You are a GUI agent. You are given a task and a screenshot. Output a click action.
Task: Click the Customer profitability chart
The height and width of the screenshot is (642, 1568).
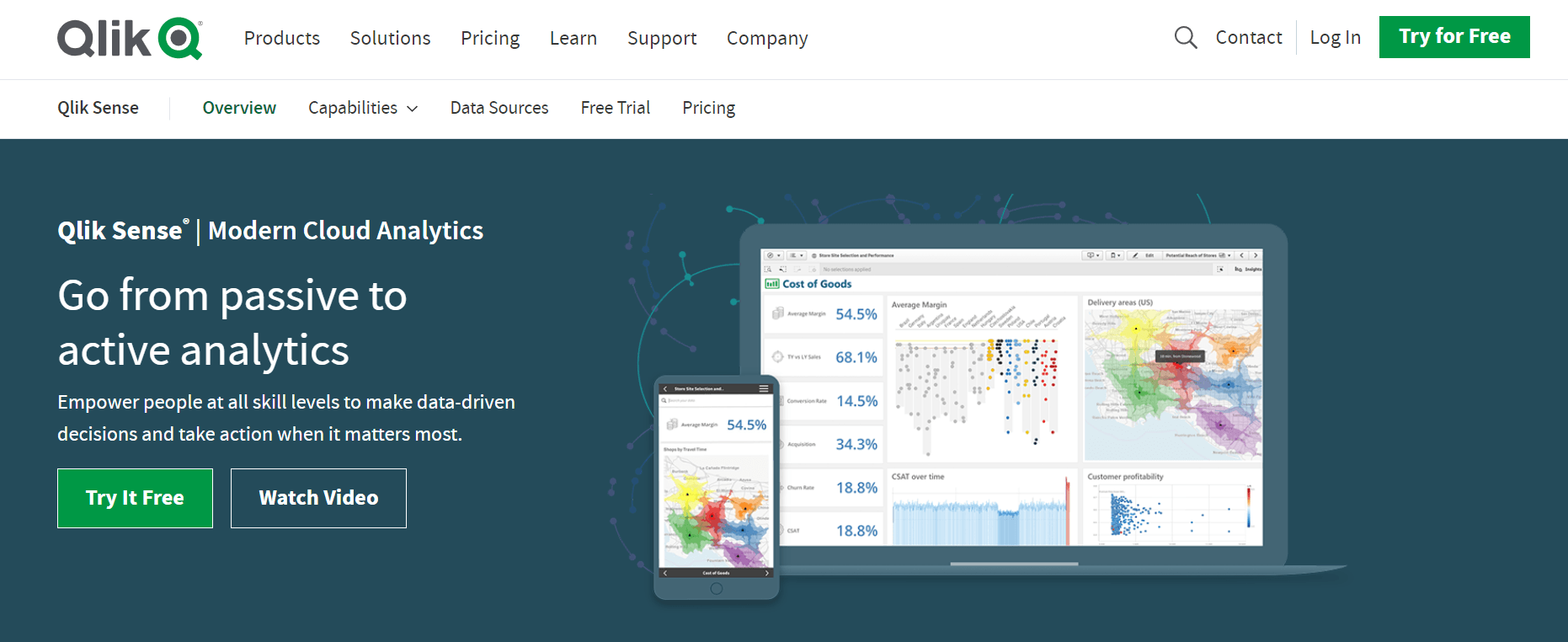point(1173,508)
